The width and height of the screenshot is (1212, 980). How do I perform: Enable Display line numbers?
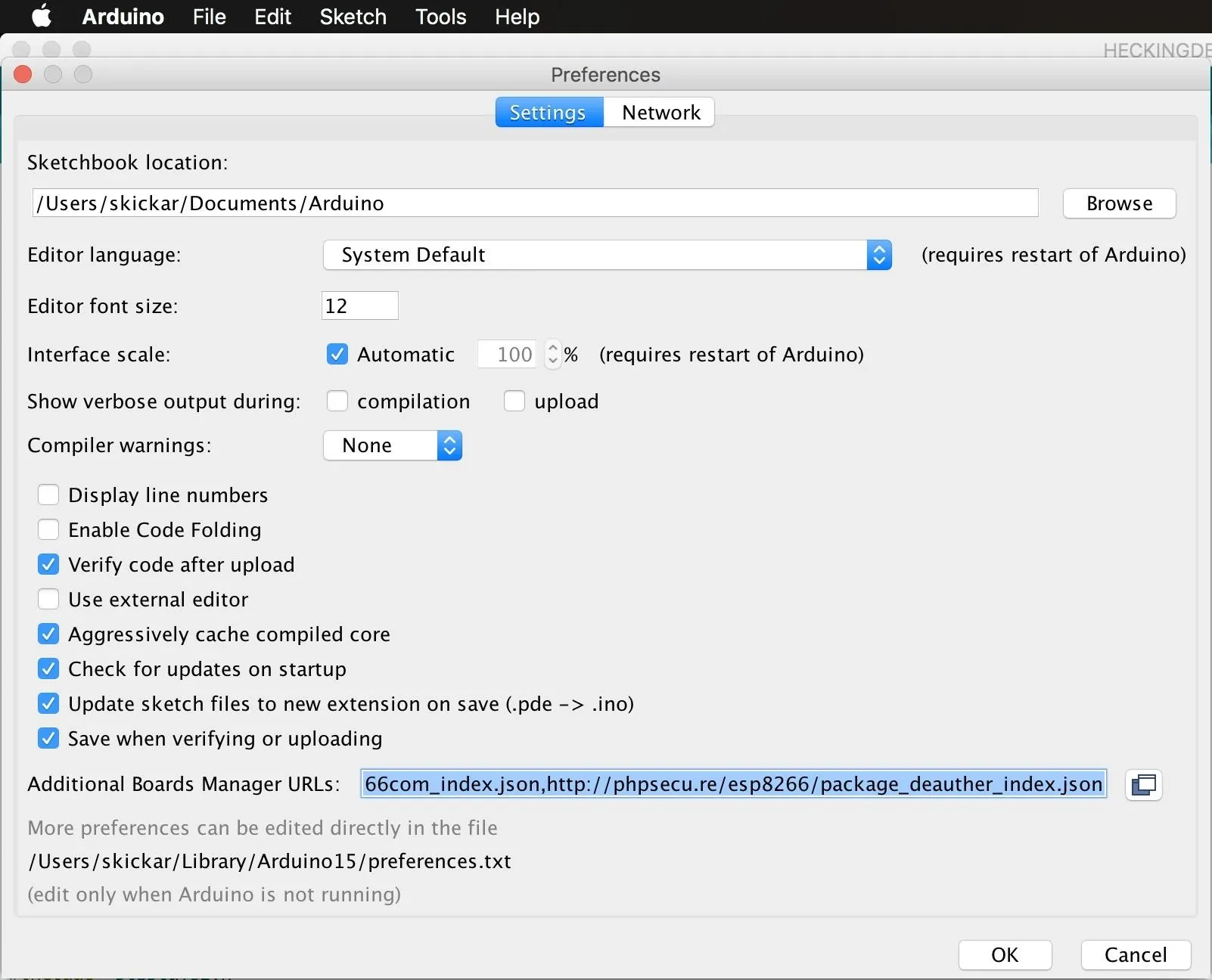pos(48,495)
